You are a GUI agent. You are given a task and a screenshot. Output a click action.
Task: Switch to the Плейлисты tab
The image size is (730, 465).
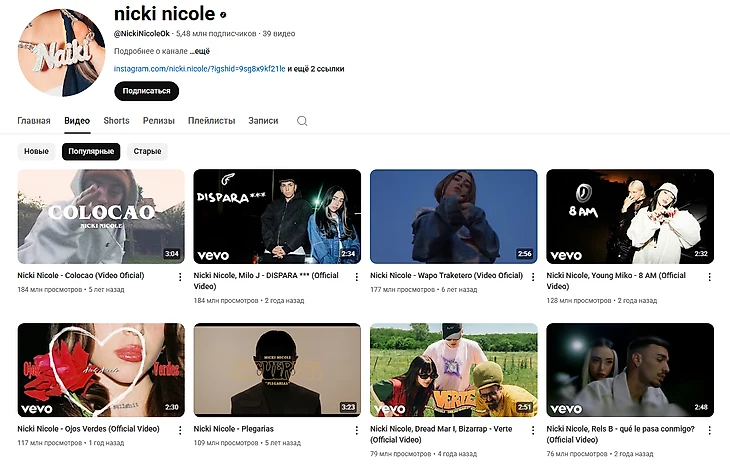pos(211,121)
